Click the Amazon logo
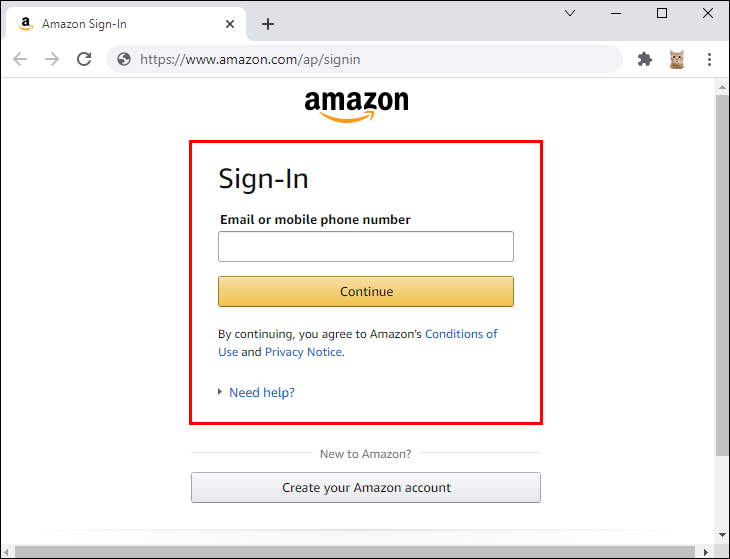 click(x=357, y=106)
